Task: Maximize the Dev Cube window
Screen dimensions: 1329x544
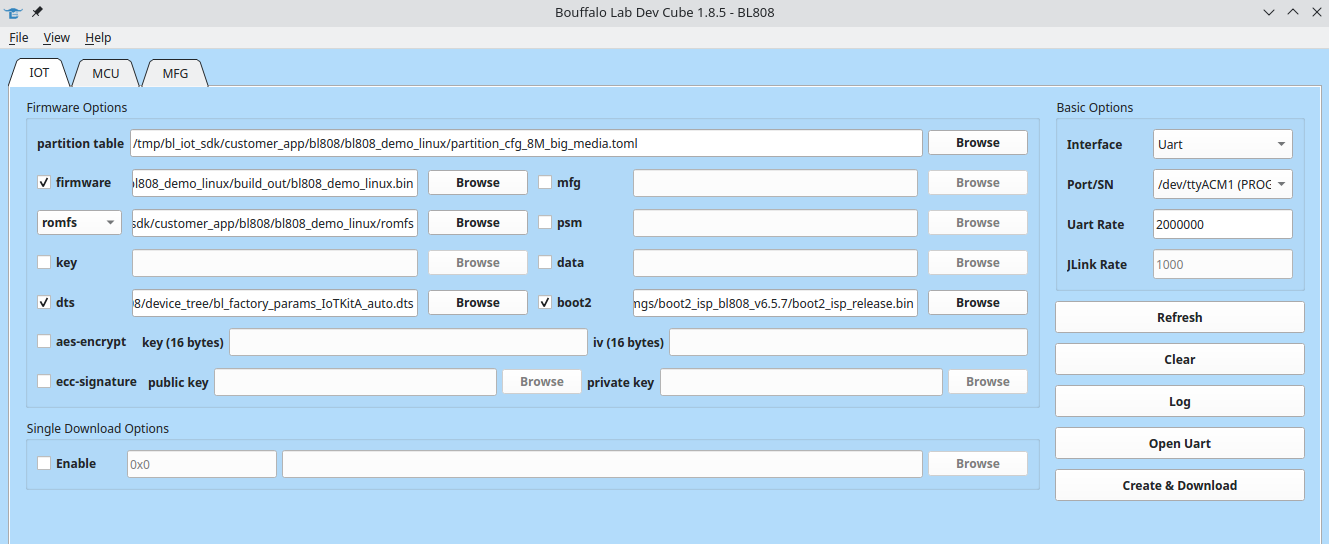Action: click(x=1292, y=12)
